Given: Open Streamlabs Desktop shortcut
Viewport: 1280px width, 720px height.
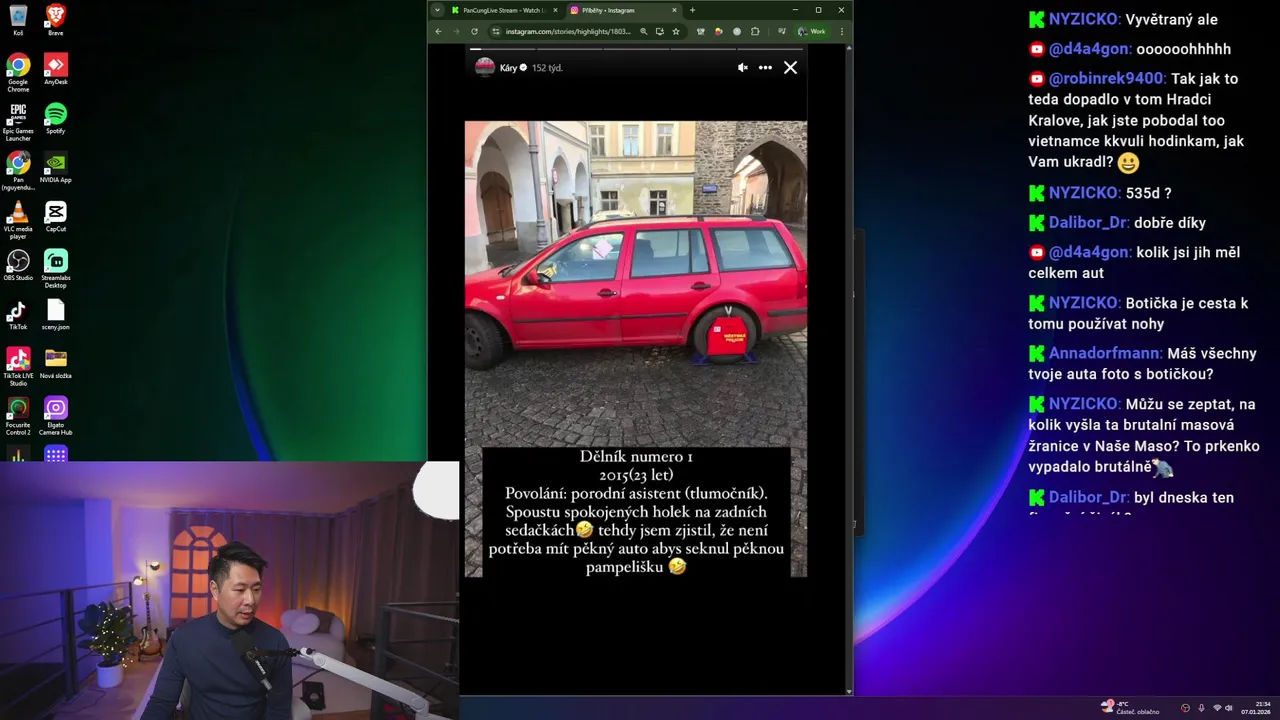Looking at the screenshot, I should pyautogui.click(x=56, y=269).
